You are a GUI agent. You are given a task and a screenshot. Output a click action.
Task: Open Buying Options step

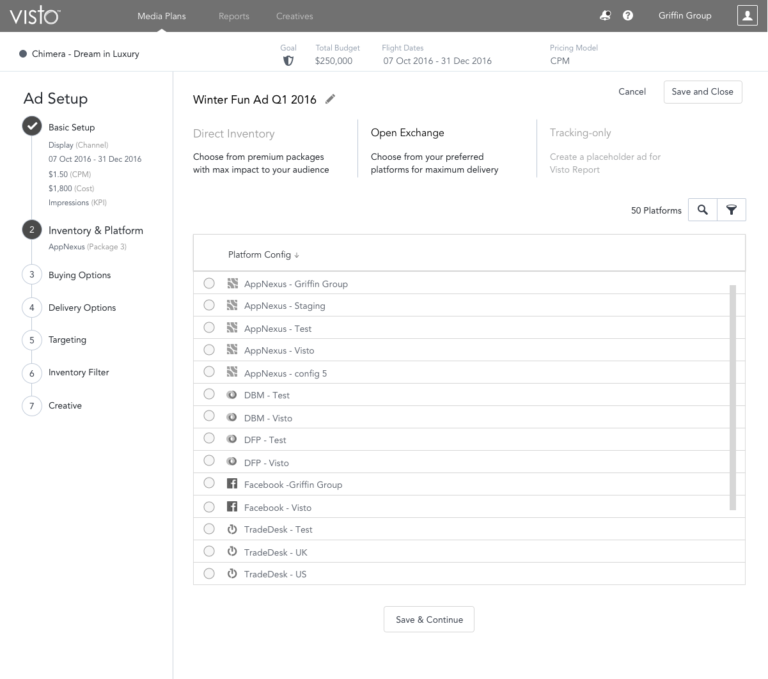tap(79, 275)
